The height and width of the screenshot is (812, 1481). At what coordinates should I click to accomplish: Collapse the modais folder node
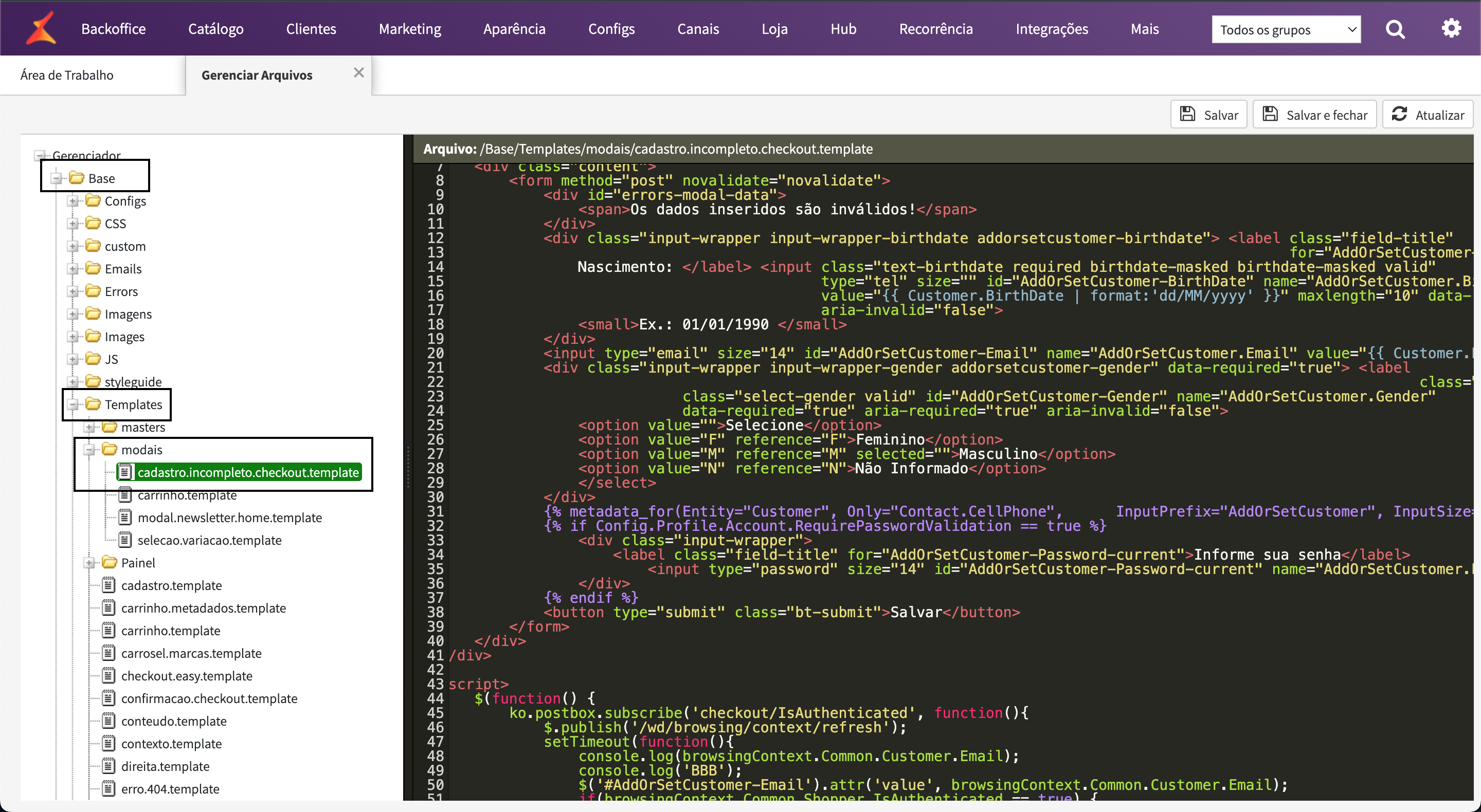pos(89,450)
